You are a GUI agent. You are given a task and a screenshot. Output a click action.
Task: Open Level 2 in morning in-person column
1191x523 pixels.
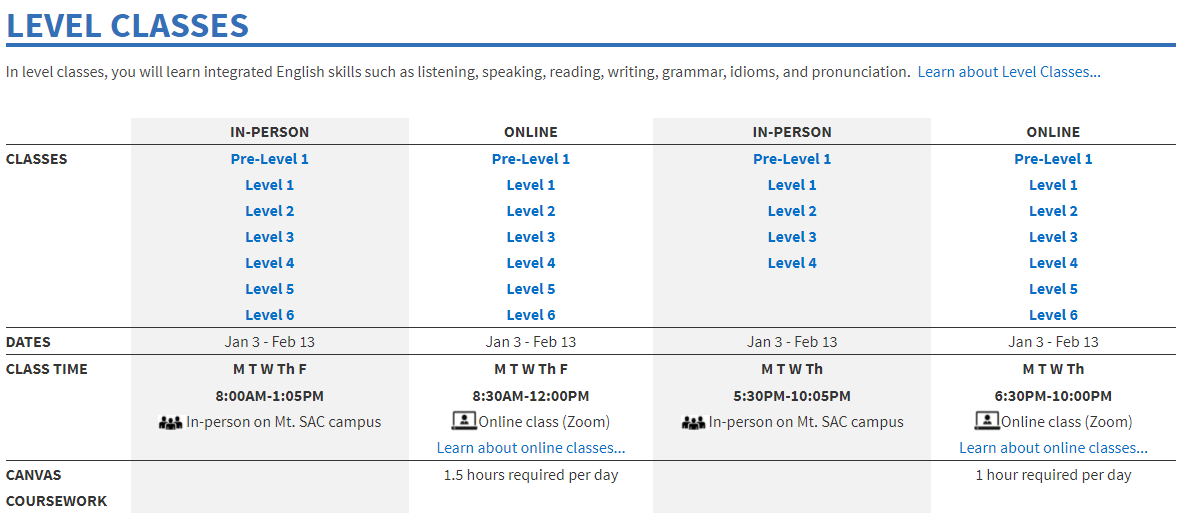tap(270, 211)
